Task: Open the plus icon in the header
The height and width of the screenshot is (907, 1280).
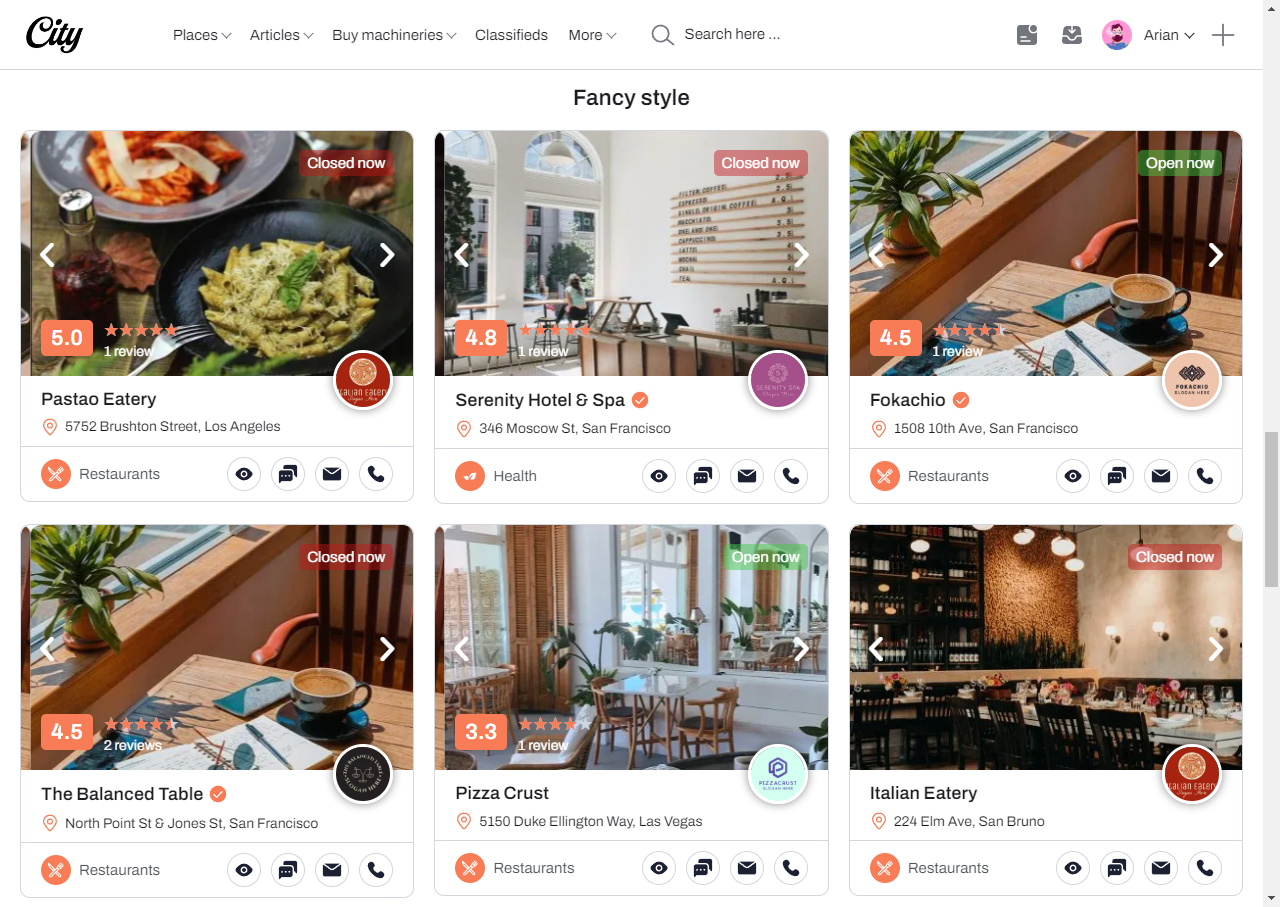Action: 1223,35
